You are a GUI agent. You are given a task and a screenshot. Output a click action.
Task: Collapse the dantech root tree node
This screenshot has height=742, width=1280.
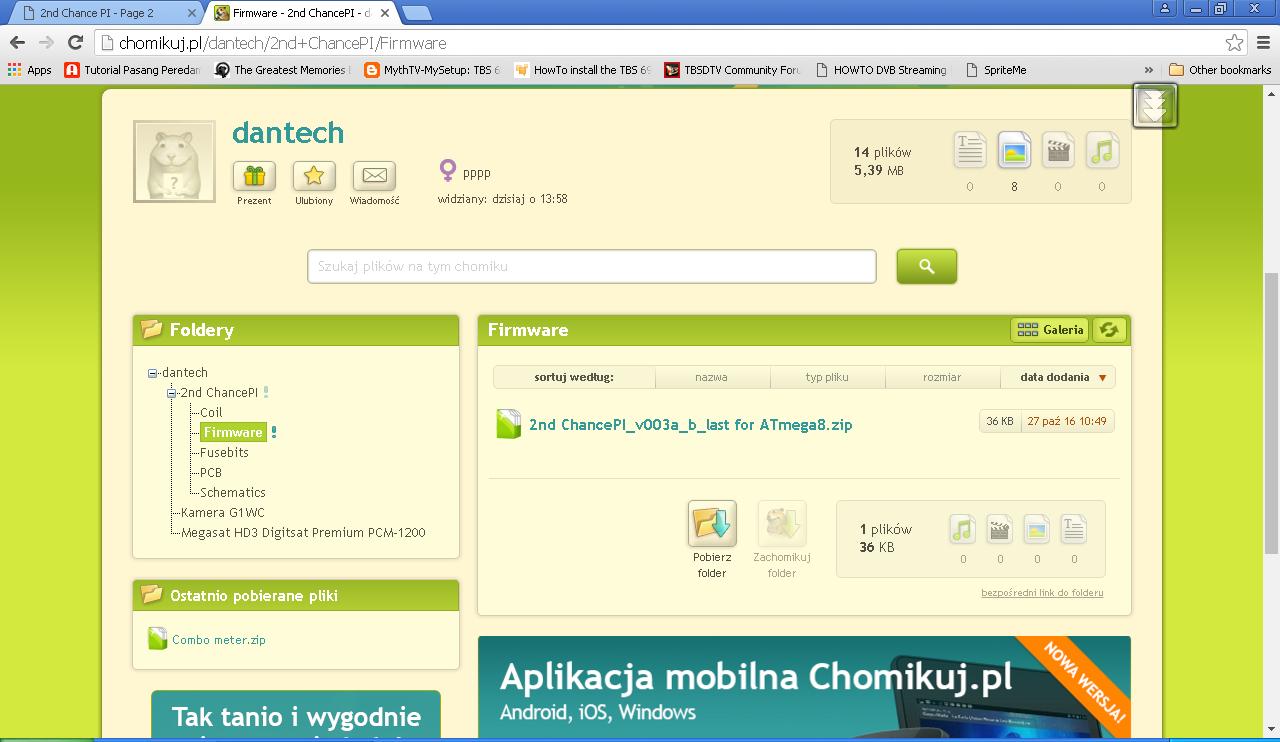point(153,373)
